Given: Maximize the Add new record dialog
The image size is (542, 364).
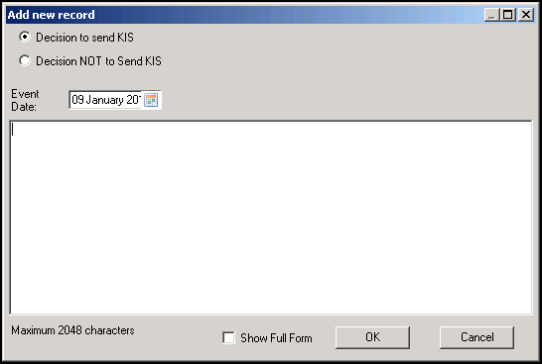Looking at the screenshot, I should [x=508, y=15].
